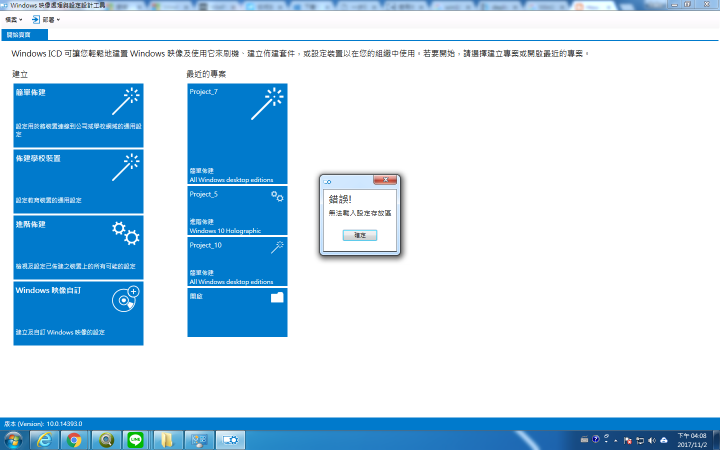The height and width of the screenshot is (450, 720).
Task: Click 'All Windows desktop editions' under Project_7
Action: click(231, 180)
